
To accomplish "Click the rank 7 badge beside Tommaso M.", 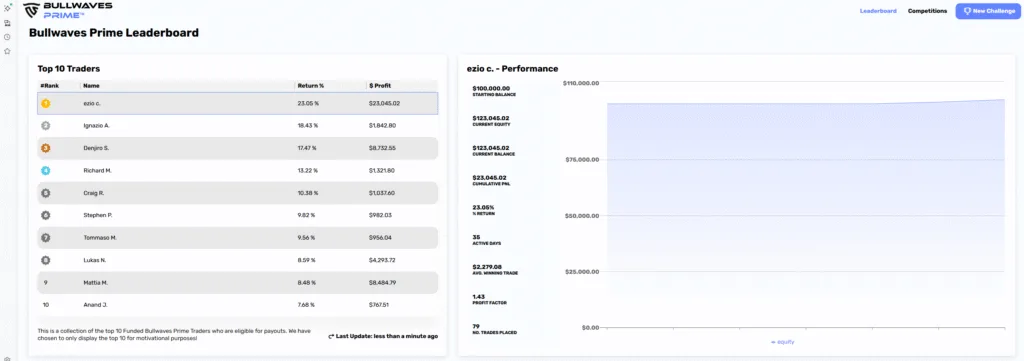I will point(46,238).
